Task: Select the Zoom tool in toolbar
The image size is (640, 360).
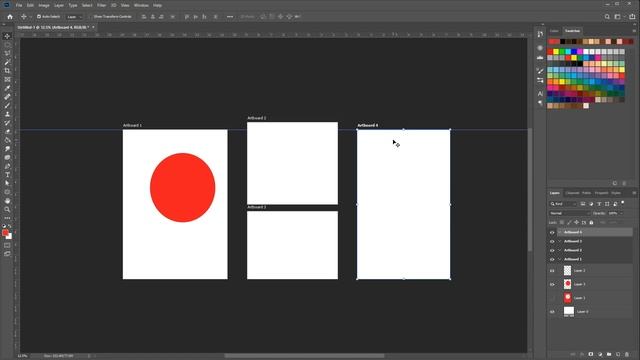Action: [x=7, y=209]
